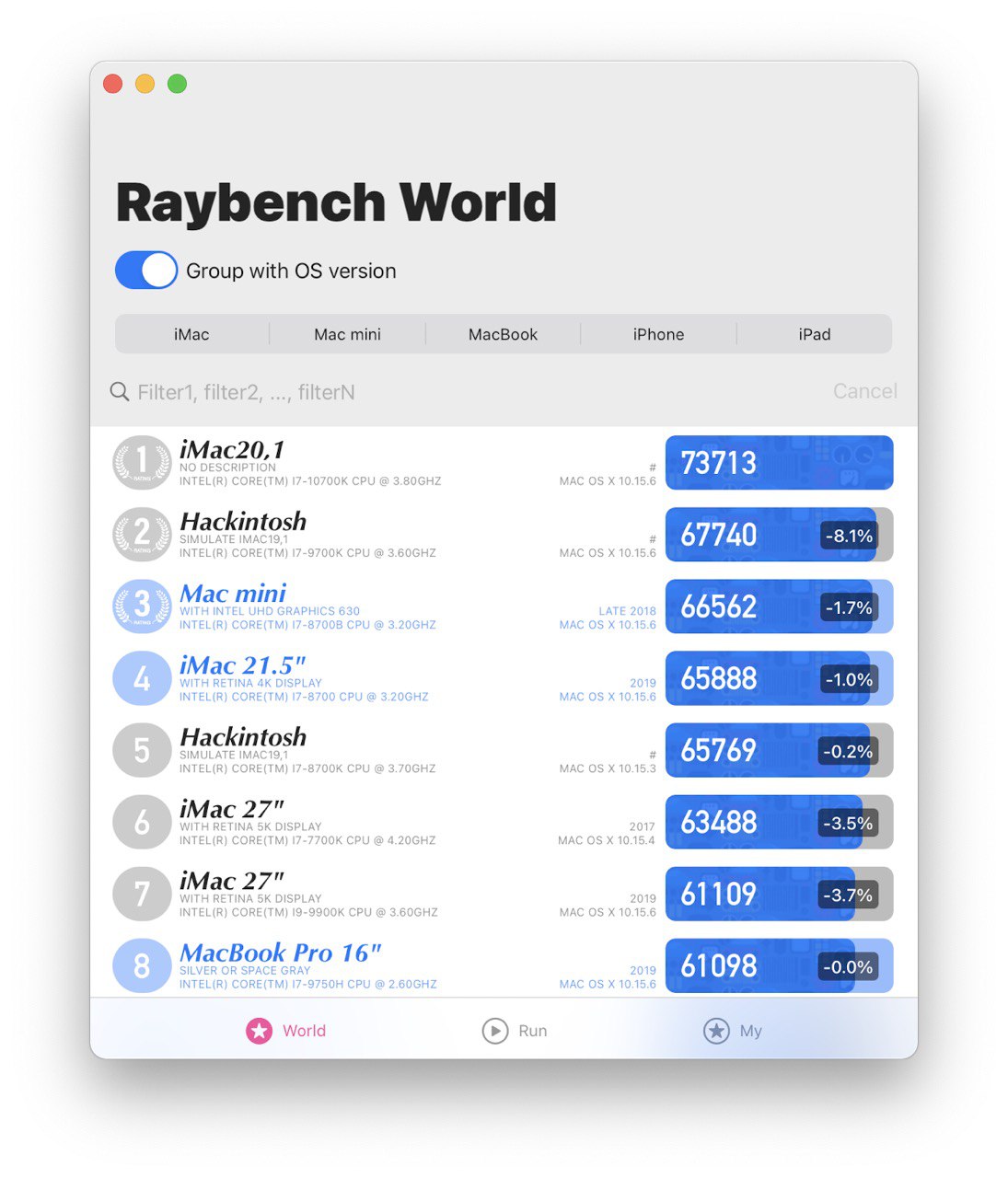Click the -1.0% difference badge
Viewport: 1008px width, 1178px height.
849,679
